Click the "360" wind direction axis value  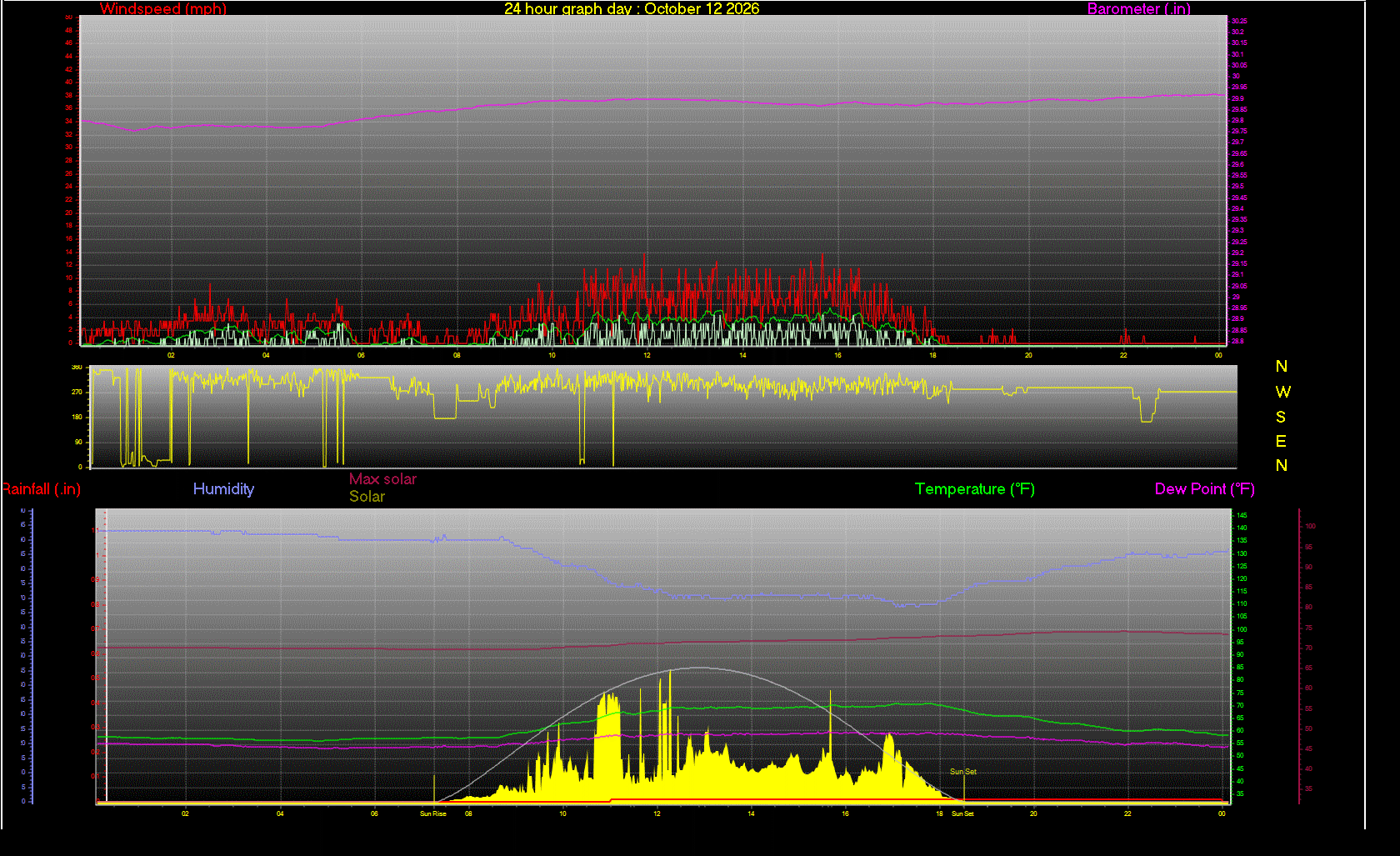pyautogui.click(x=77, y=367)
